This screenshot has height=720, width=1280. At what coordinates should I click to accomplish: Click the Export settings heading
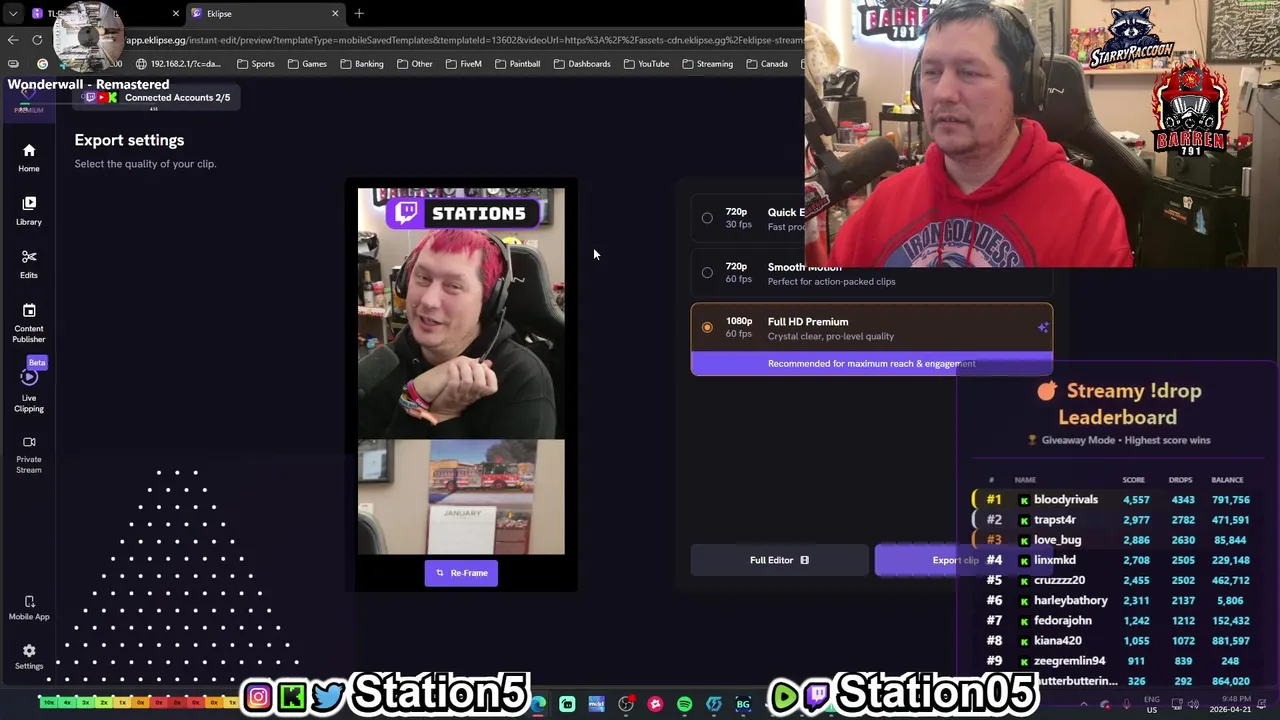[x=129, y=140]
